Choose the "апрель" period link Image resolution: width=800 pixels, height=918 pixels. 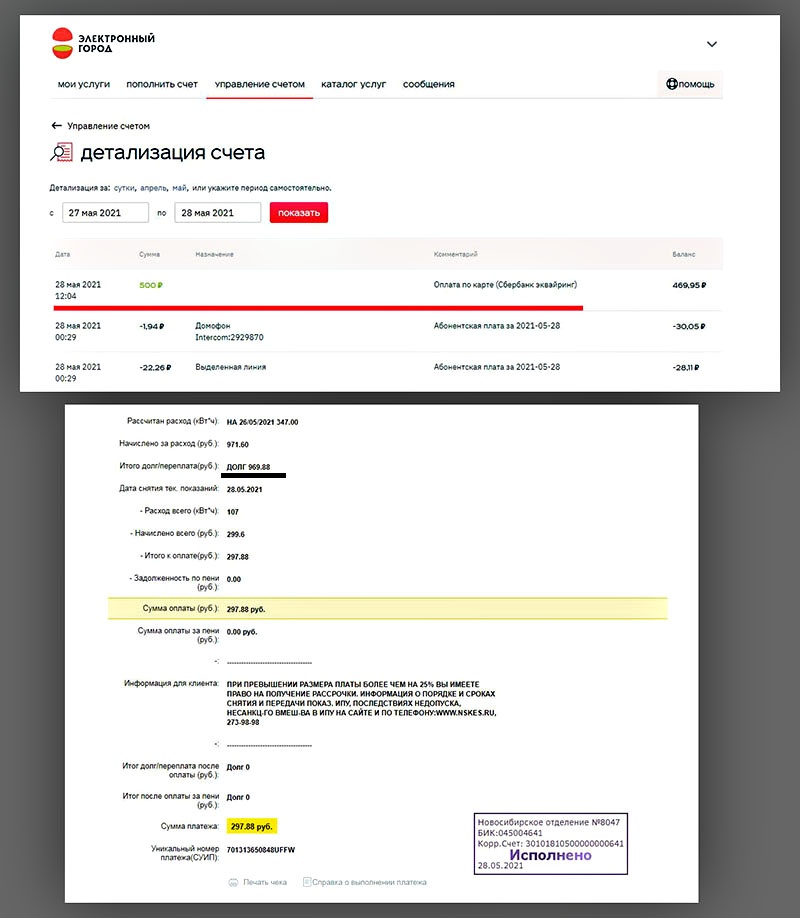(154, 188)
